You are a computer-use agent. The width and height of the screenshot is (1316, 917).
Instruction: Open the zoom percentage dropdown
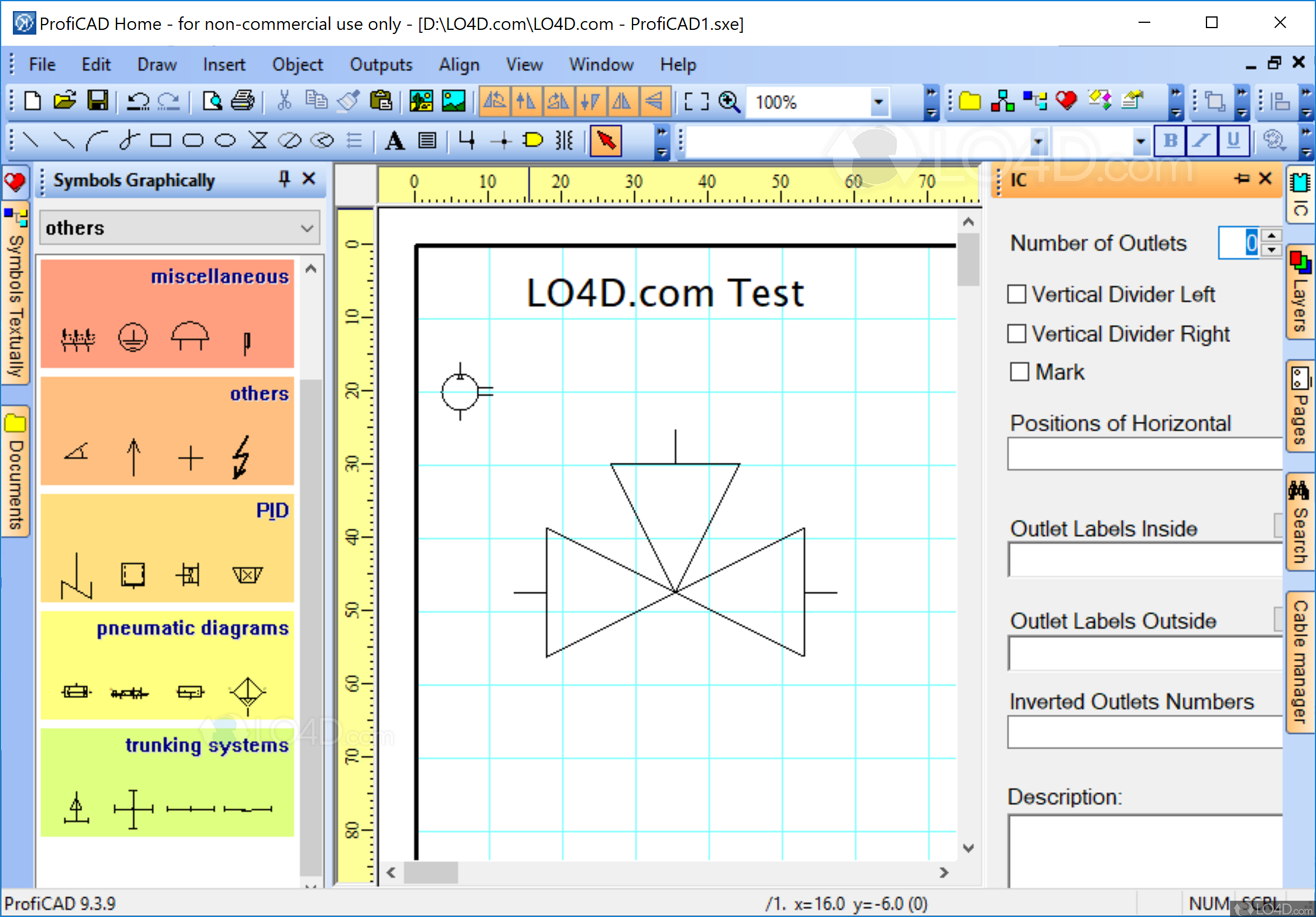point(879,102)
